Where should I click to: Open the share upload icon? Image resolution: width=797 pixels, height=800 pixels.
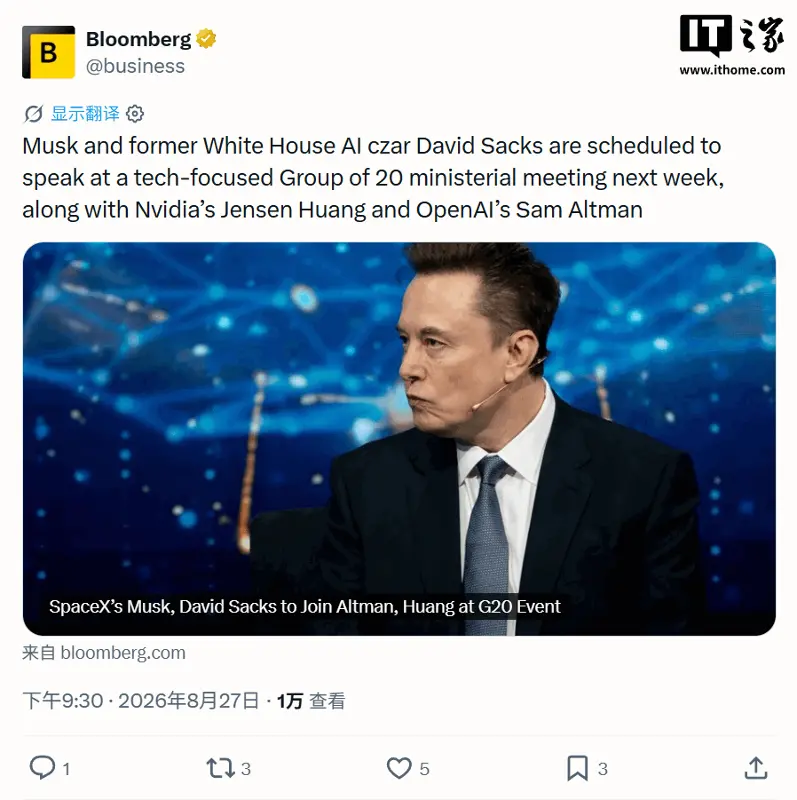tap(756, 768)
